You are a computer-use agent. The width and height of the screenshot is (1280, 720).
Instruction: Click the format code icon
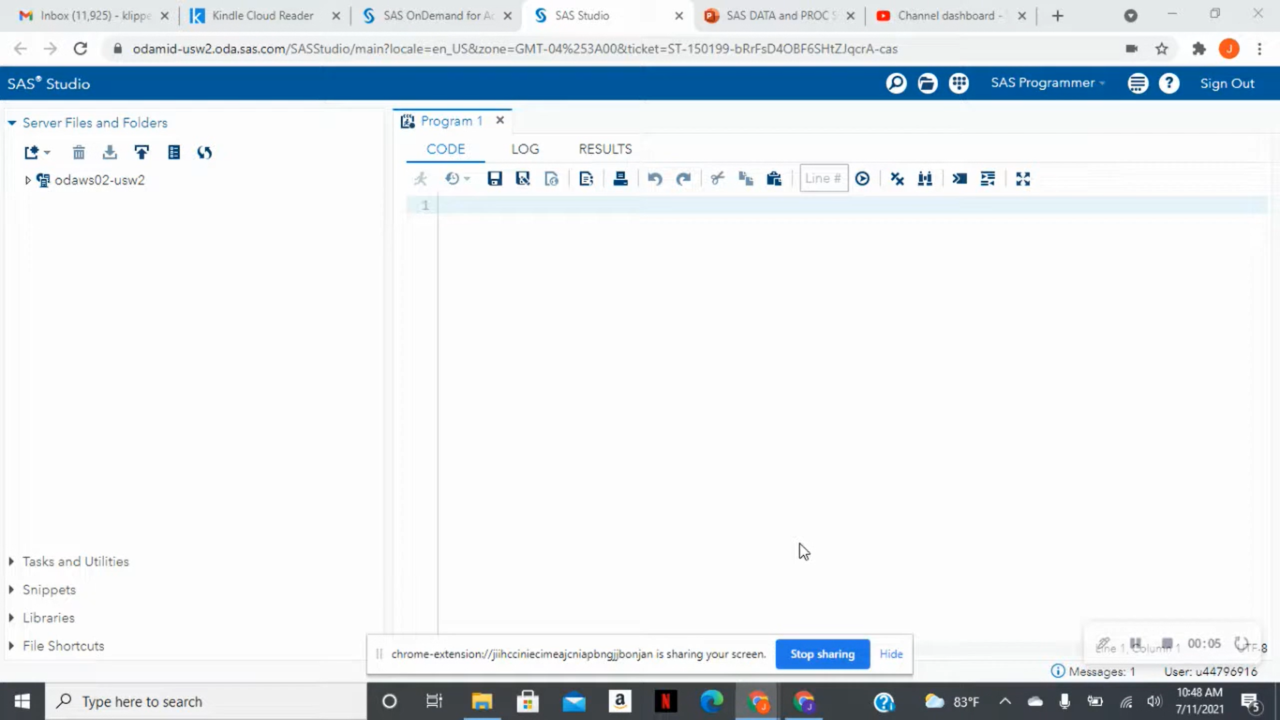(987, 179)
